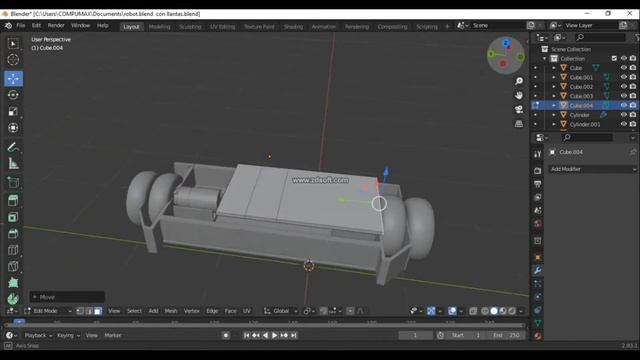This screenshot has height=360, width=640.
Task: Select the Measure tool
Action: (13, 164)
